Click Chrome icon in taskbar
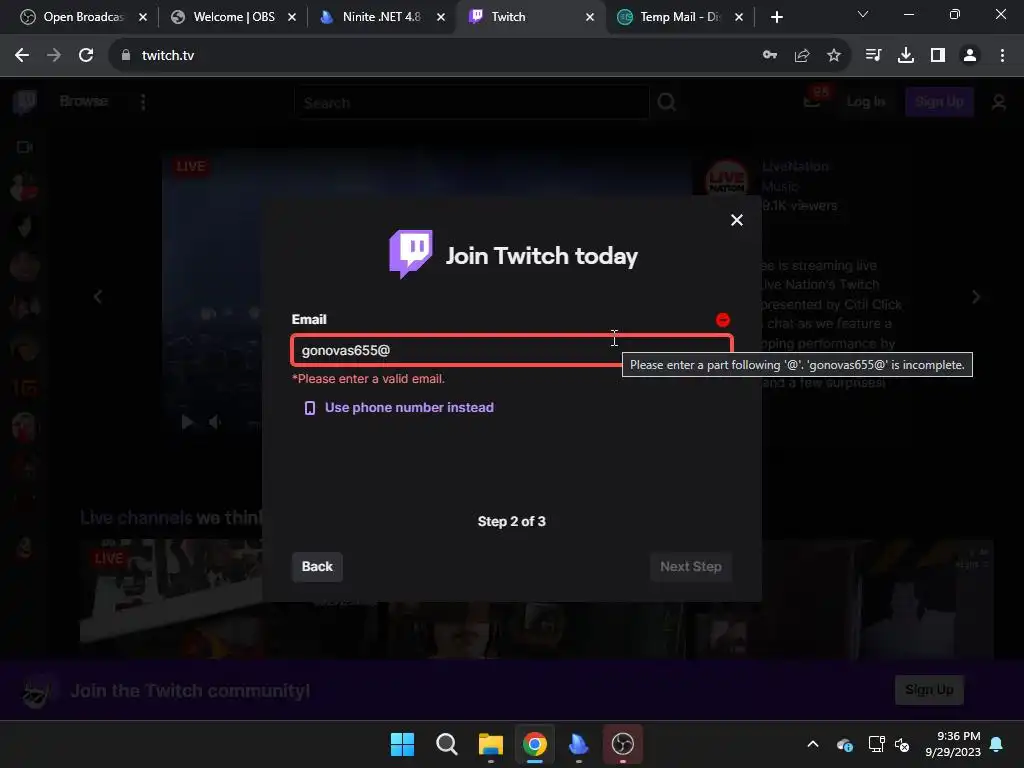The image size is (1024, 768). click(x=534, y=744)
